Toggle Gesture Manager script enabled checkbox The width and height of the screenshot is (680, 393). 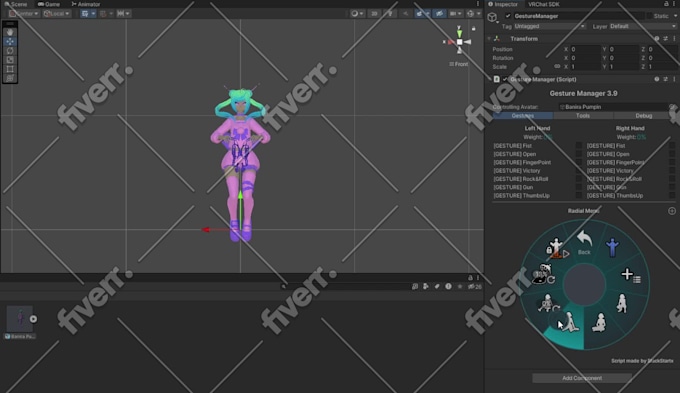tap(505, 79)
